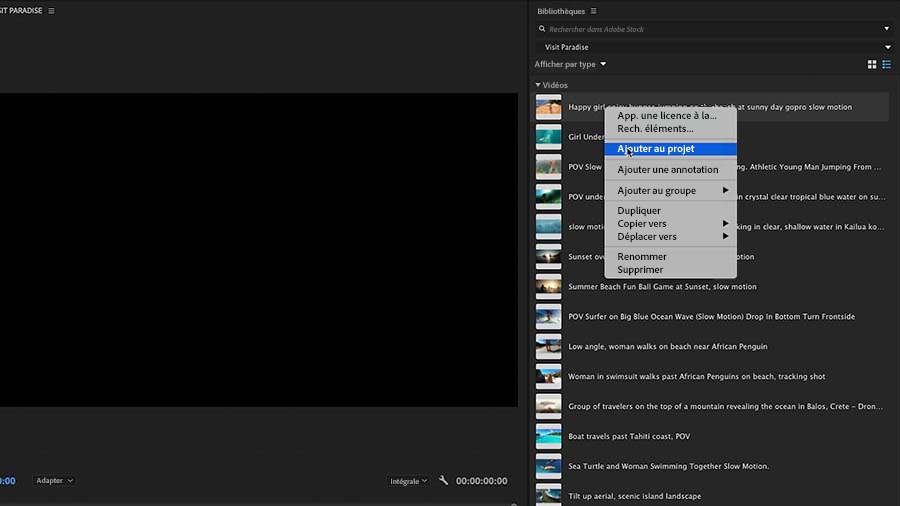Select POV underwater tropical blue water thumbnail
The image size is (900, 506).
click(x=548, y=197)
